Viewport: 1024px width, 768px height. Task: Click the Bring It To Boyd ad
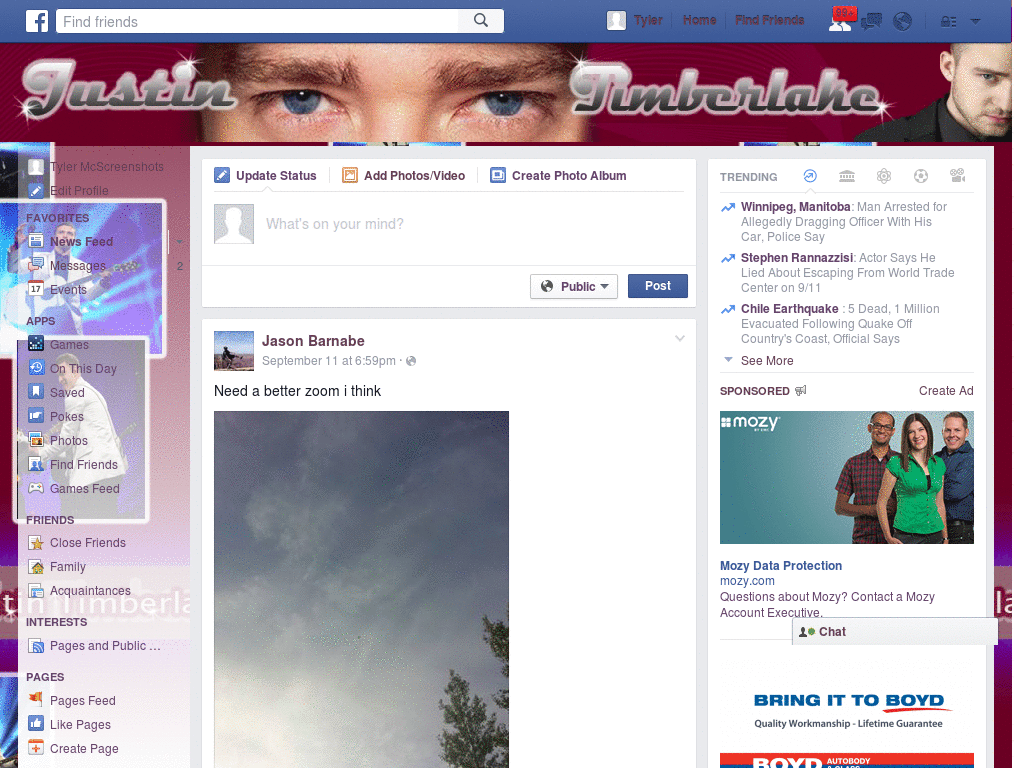click(848, 710)
